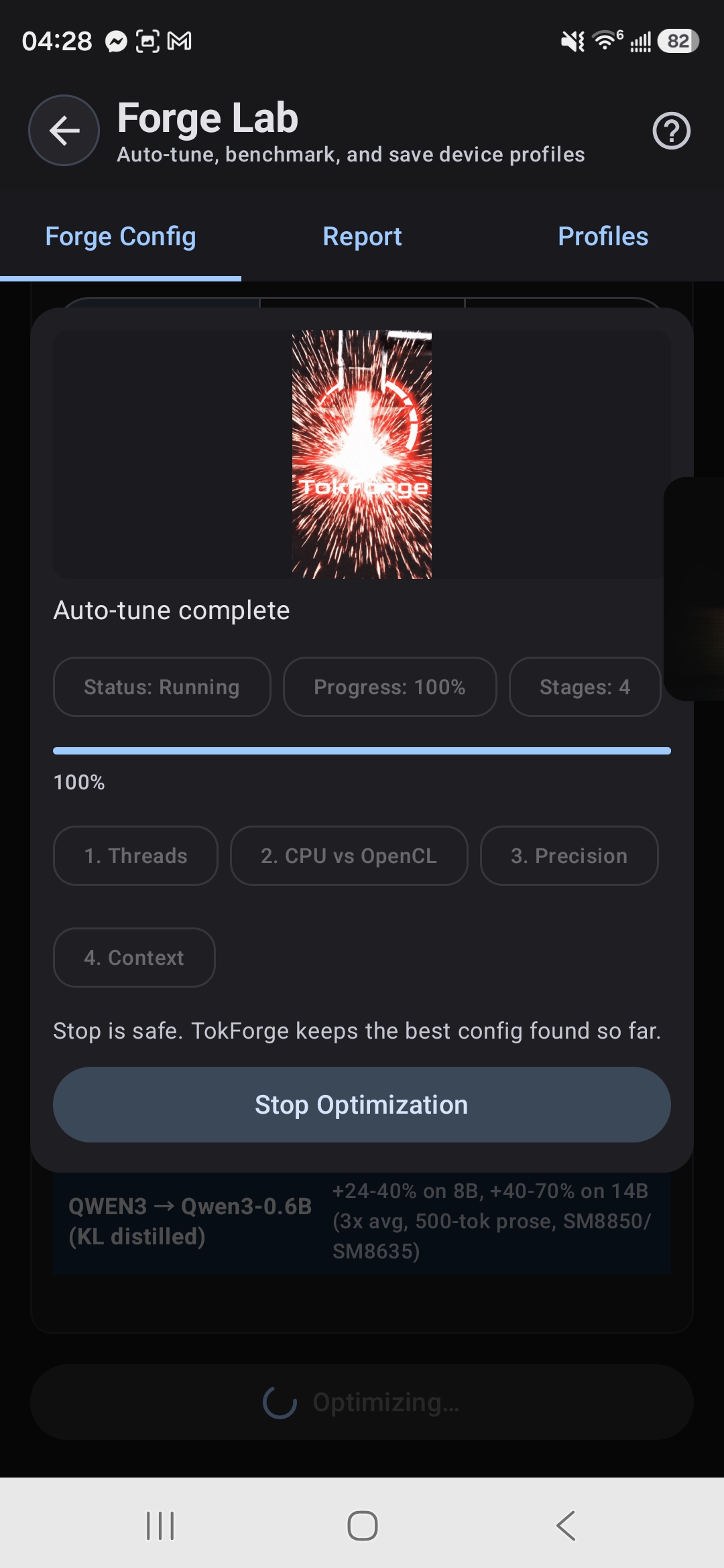Expand the 'Stages: 4' chip
724x1568 pixels.
coord(585,687)
